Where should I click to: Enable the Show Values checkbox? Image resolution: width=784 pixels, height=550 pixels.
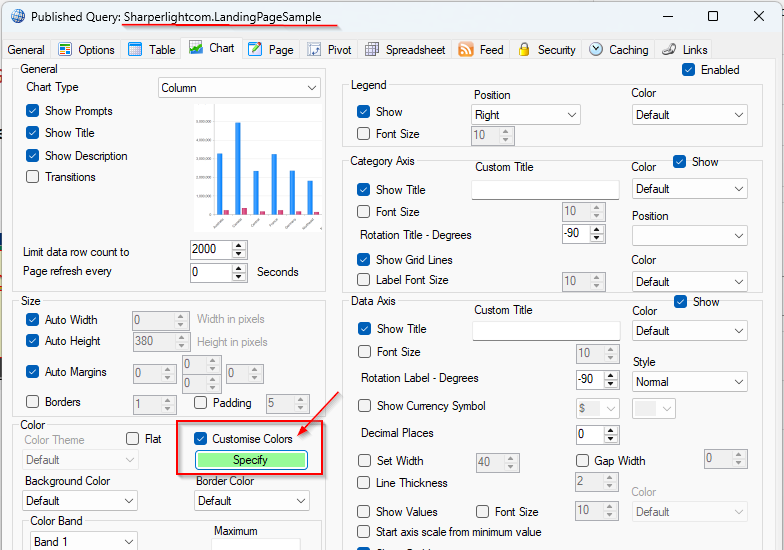coord(364,512)
